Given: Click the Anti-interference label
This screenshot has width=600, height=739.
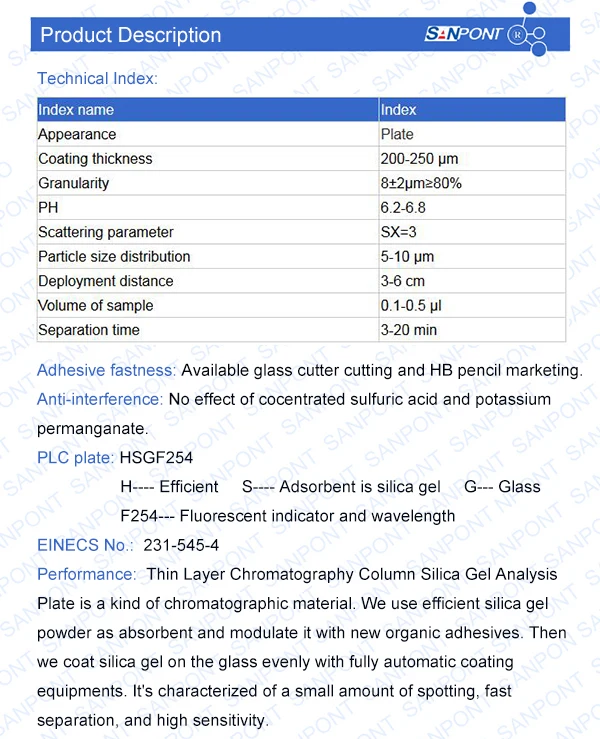Looking at the screenshot, I should 100,399.
